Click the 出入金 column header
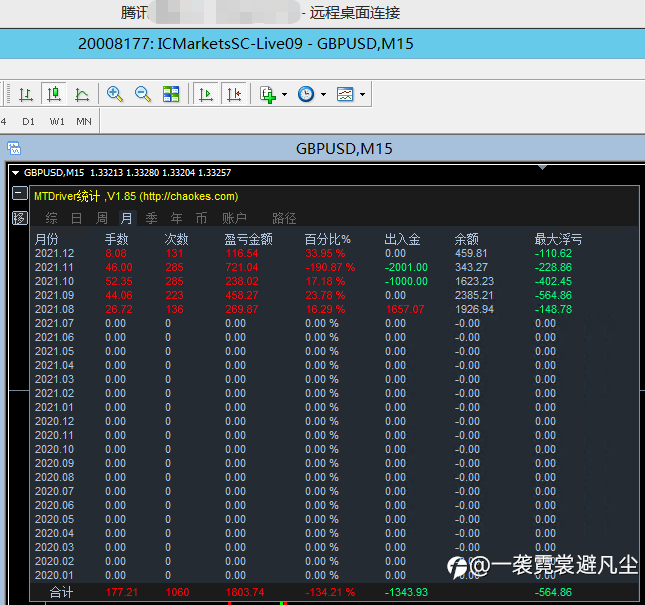This screenshot has width=645, height=605. 402,239
